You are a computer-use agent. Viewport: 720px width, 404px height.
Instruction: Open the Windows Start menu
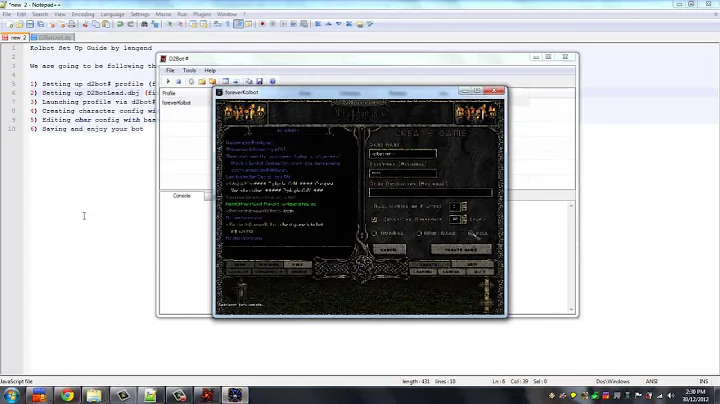[11, 395]
